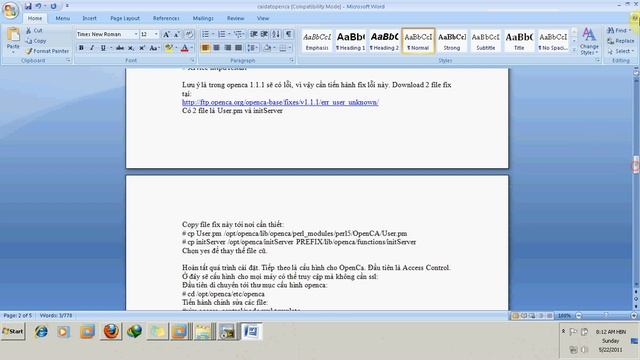Open the Replace dialog
This screenshot has width=640, height=360.
pos(621,41)
